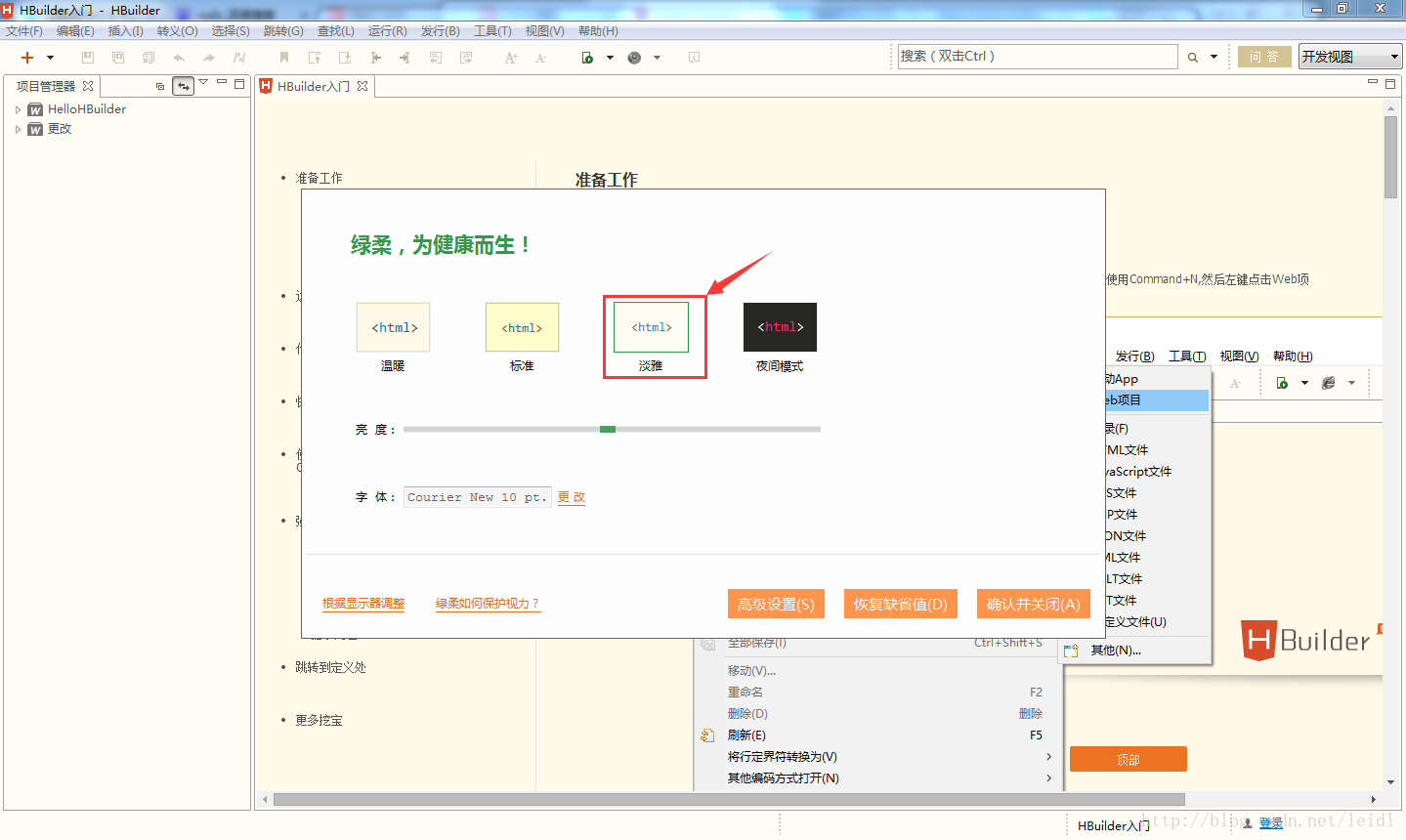Click the orange 顶部 button
The height and width of the screenshot is (840, 1406).
pos(1129,759)
